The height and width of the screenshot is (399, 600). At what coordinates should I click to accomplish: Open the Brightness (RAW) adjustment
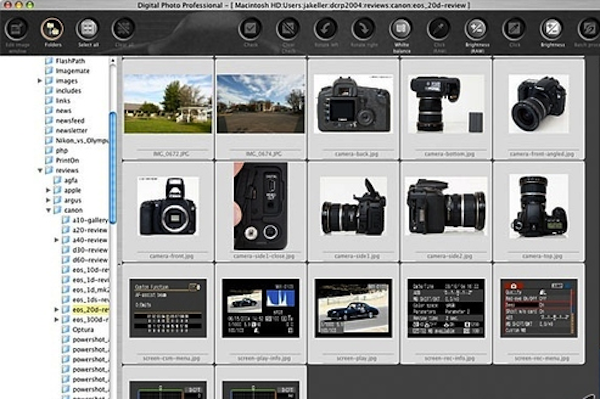pyautogui.click(x=477, y=29)
